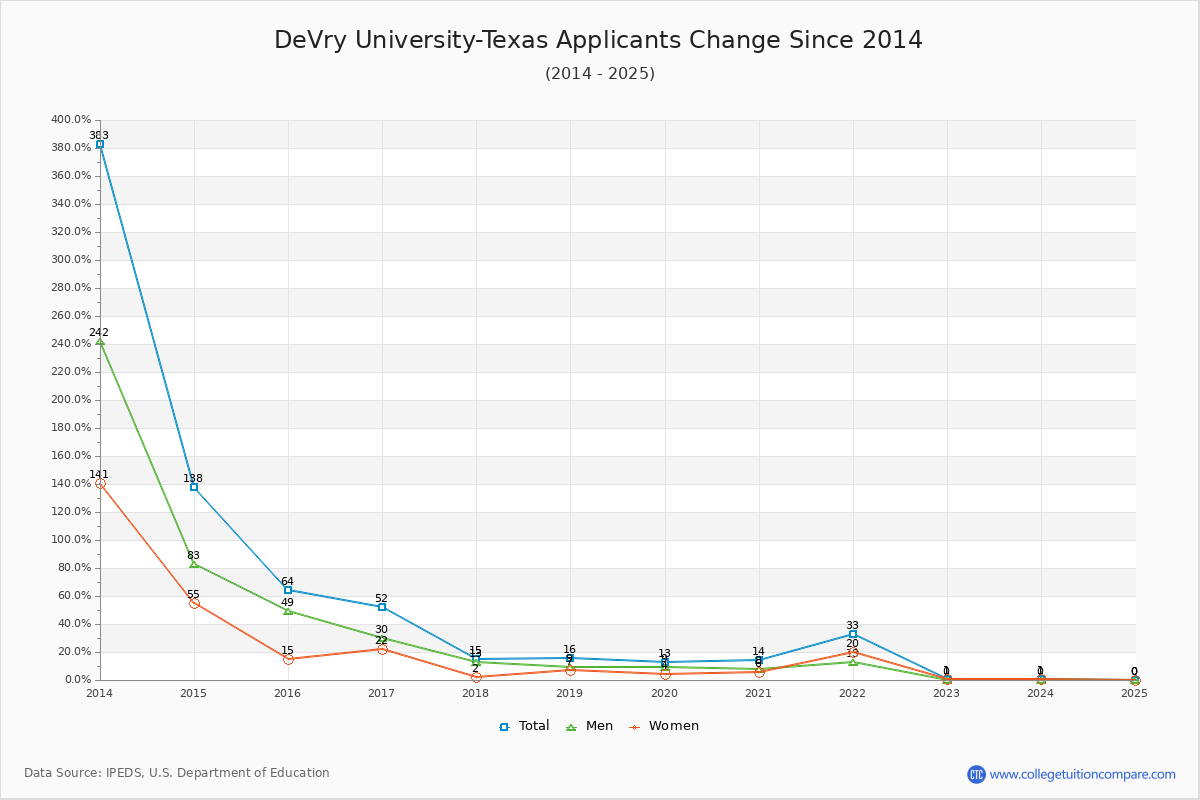
Task: Click the 200.0% y-axis label
Action: [x=71, y=400]
